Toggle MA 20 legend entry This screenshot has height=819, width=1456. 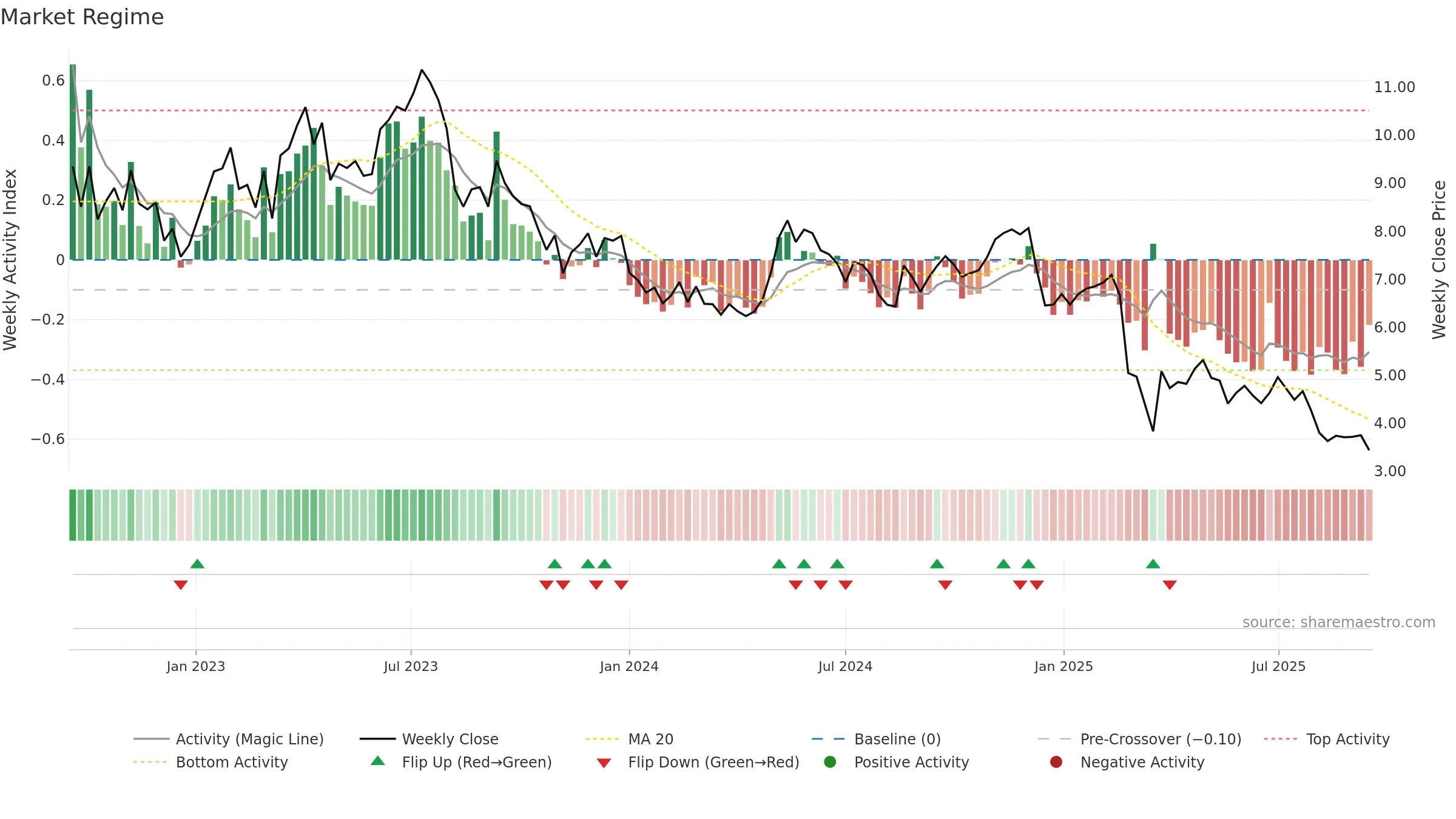click(629, 739)
